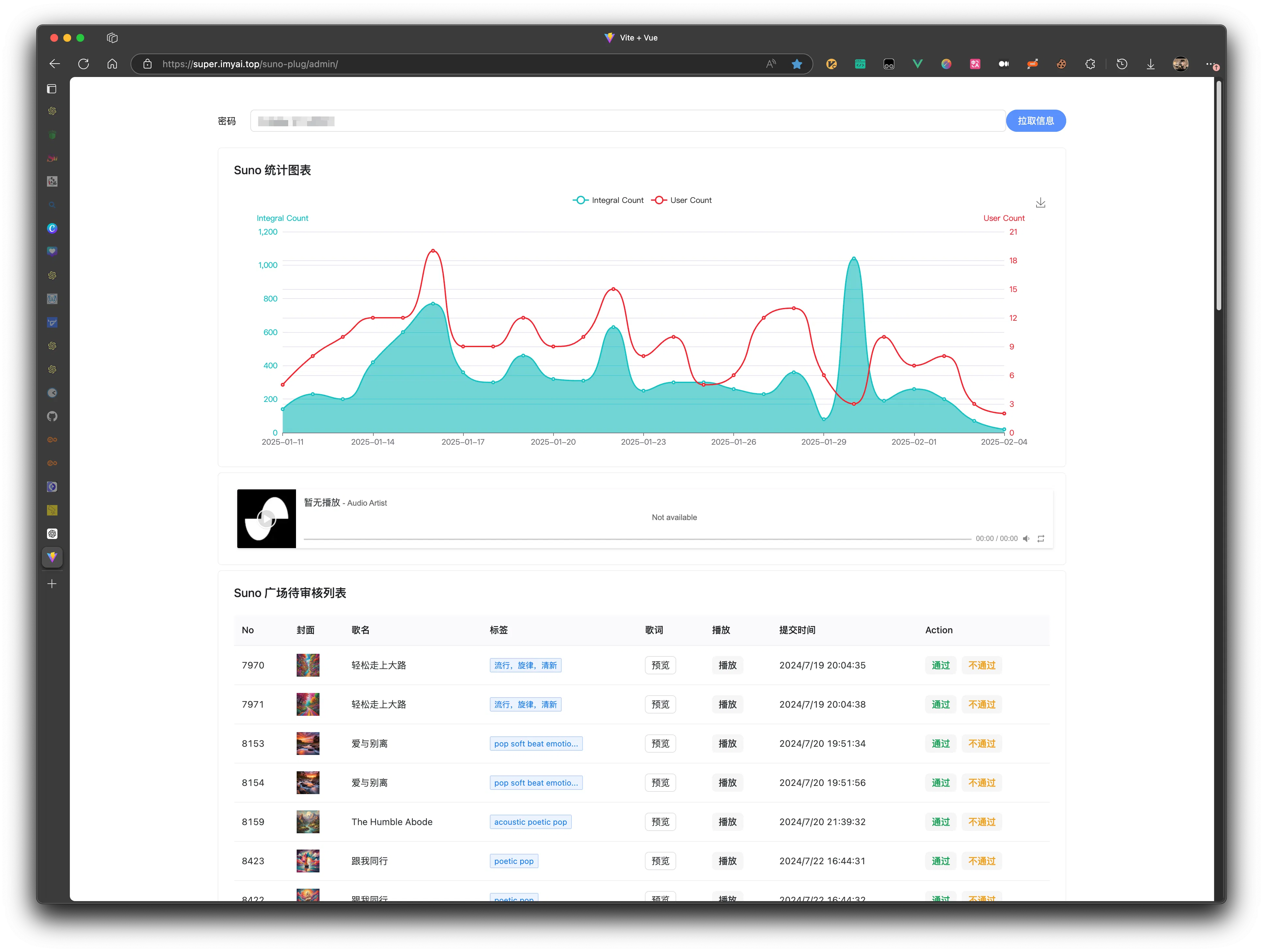Image resolution: width=1263 pixels, height=952 pixels.
Task: Click the 提交时间 column header
Action: pos(797,630)
